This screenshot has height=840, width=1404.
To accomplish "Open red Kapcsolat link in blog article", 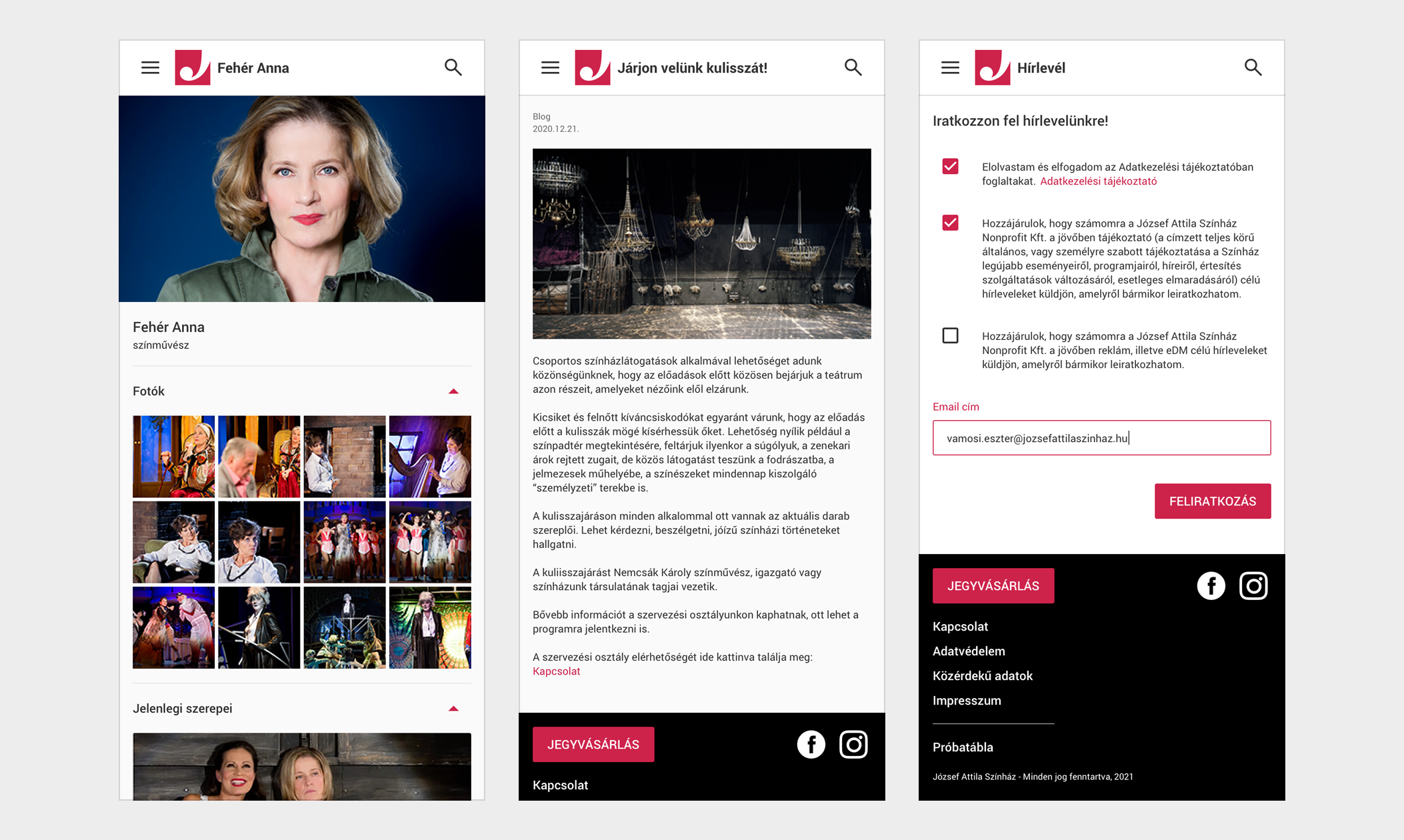I will click(557, 671).
